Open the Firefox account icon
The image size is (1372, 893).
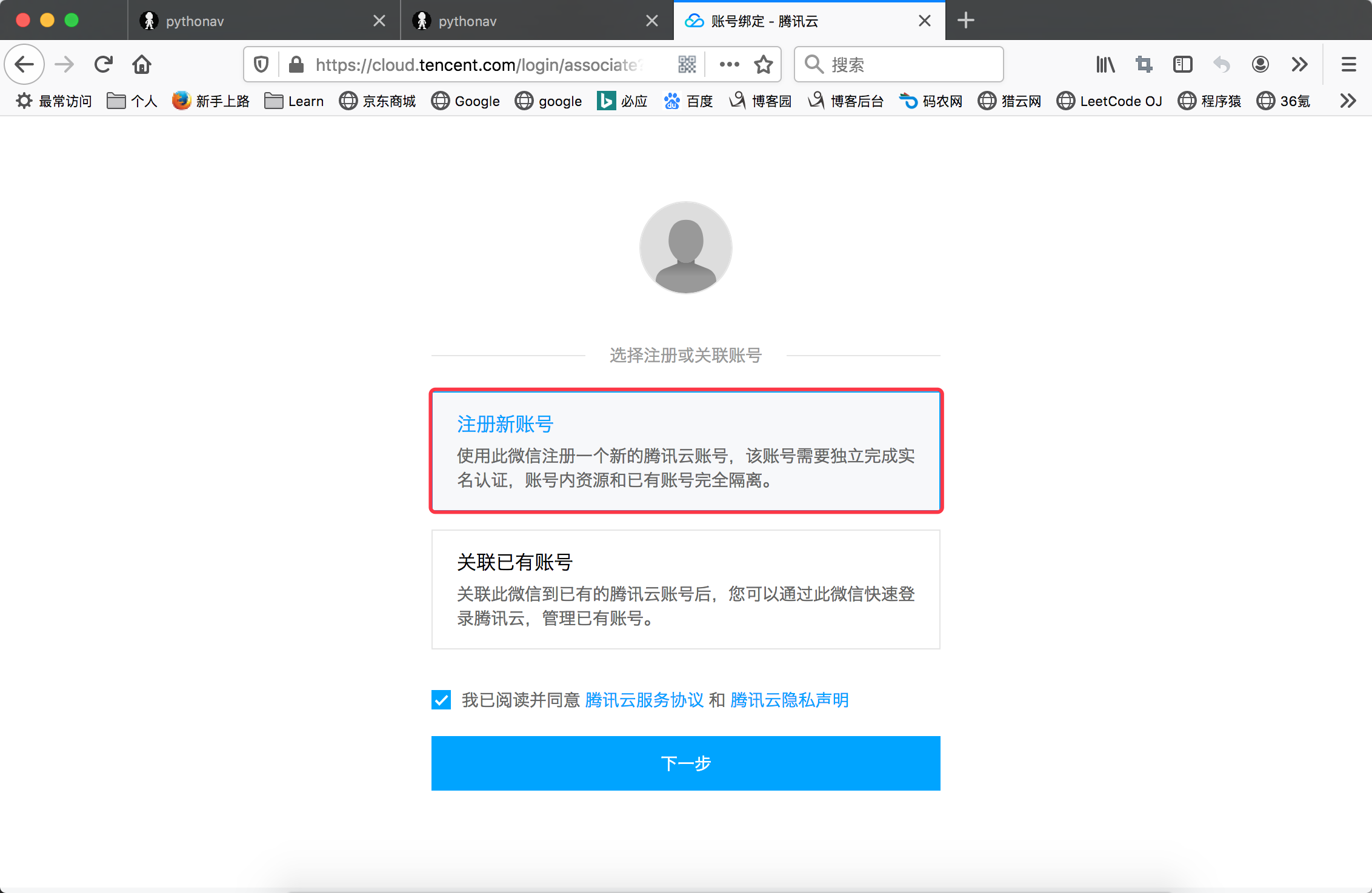click(x=1260, y=64)
